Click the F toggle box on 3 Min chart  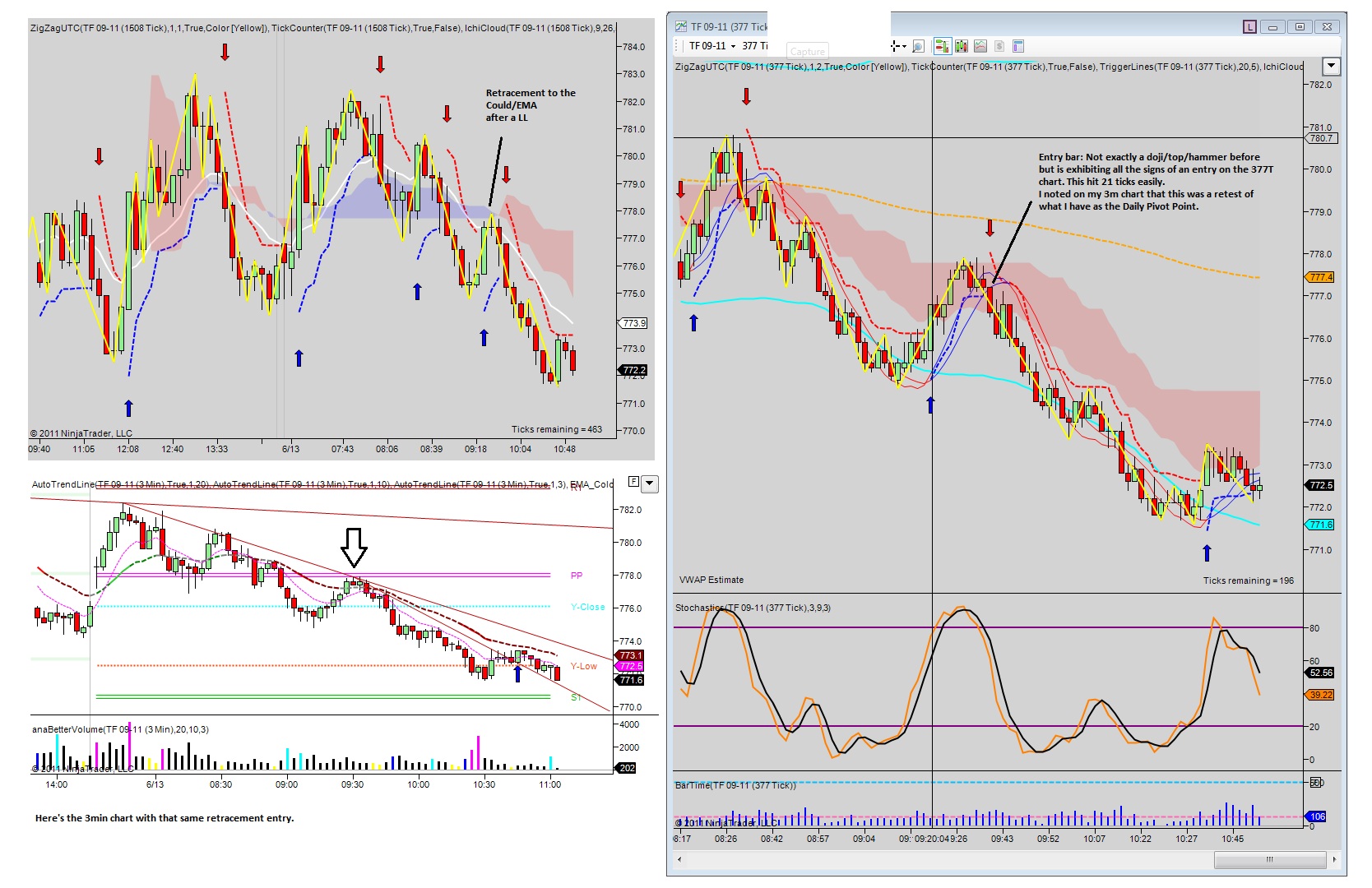coord(633,482)
